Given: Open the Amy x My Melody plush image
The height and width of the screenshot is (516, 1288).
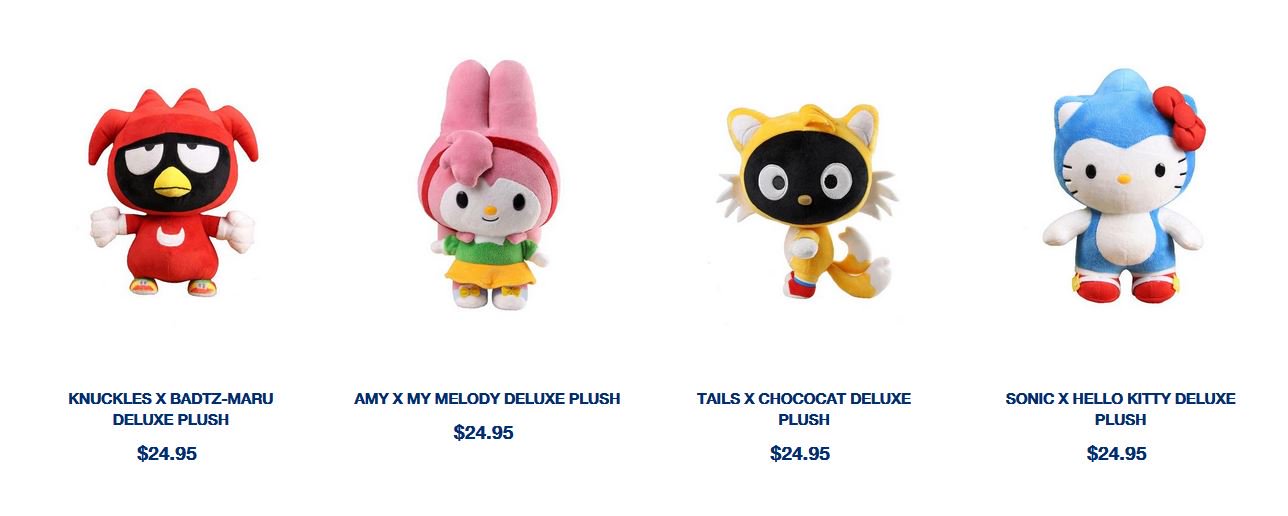Looking at the screenshot, I should pos(490,184).
